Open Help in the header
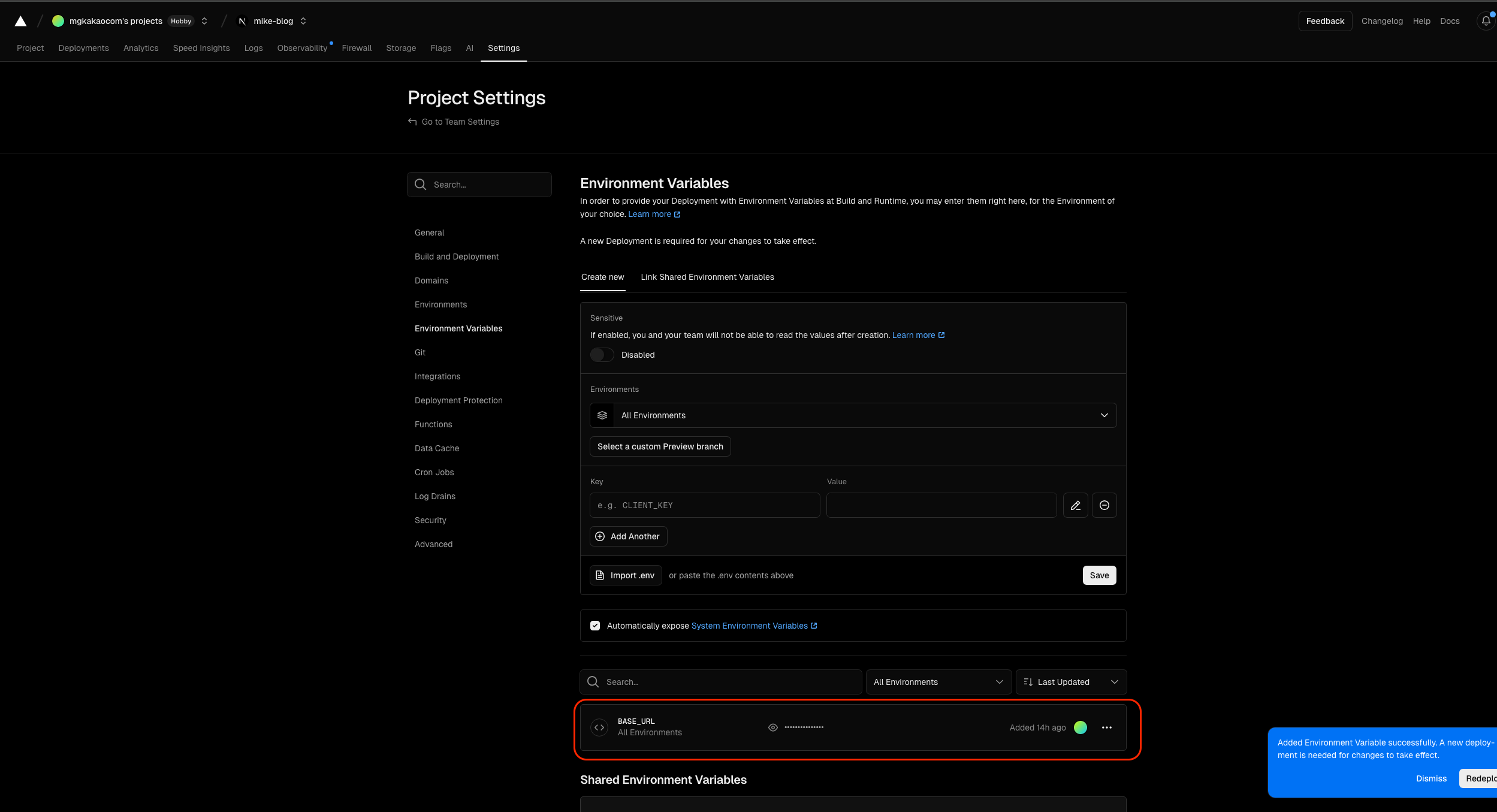Screen dimensions: 1497x812 tap(1421, 21)
